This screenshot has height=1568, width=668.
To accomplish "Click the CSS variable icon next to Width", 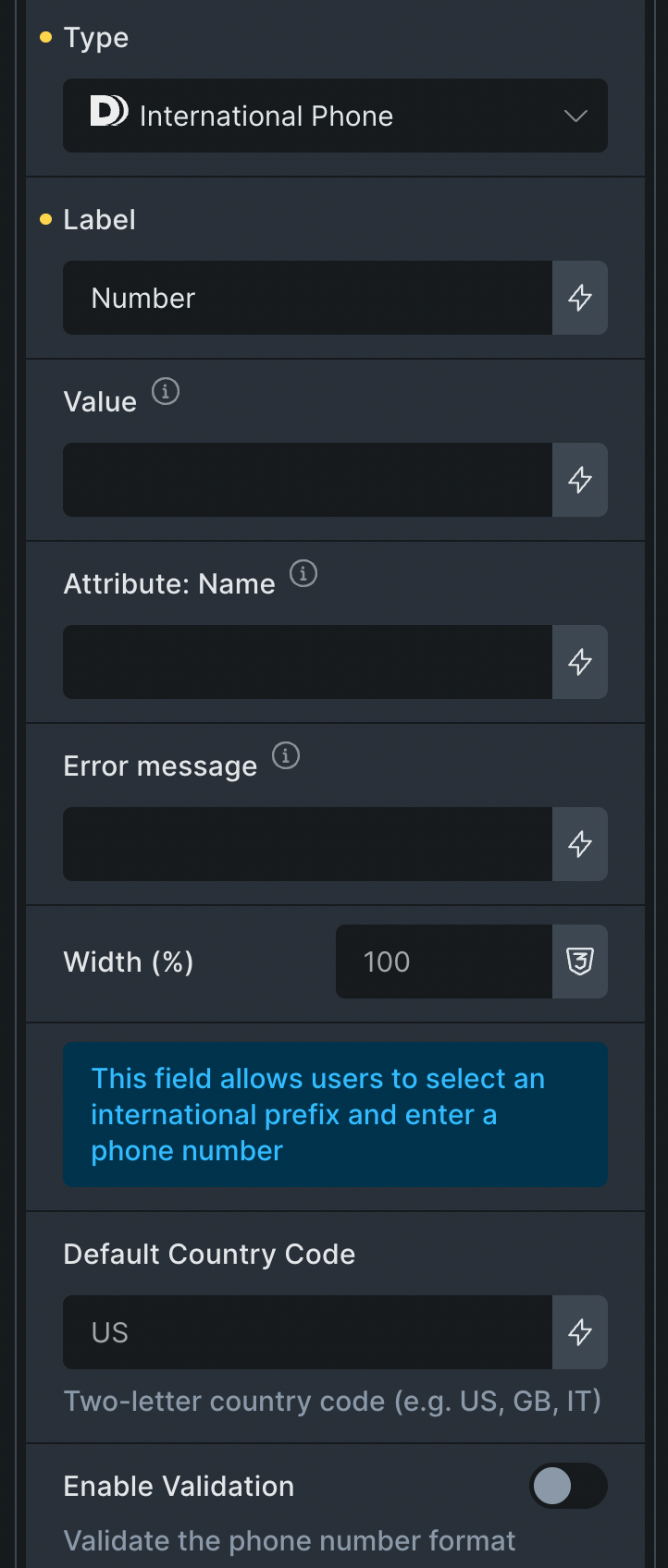I will click(x=580, y=962).
